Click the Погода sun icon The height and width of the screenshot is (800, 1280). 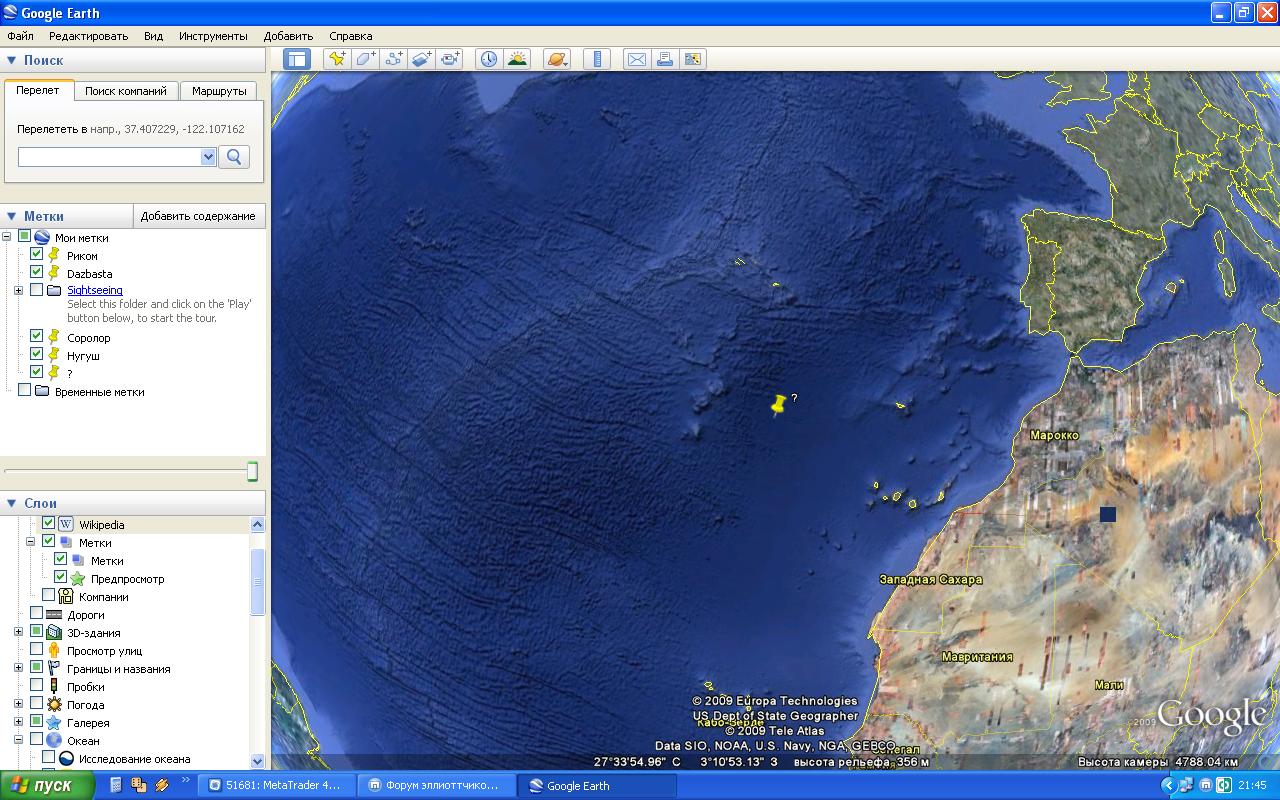(x=54, y=704)
